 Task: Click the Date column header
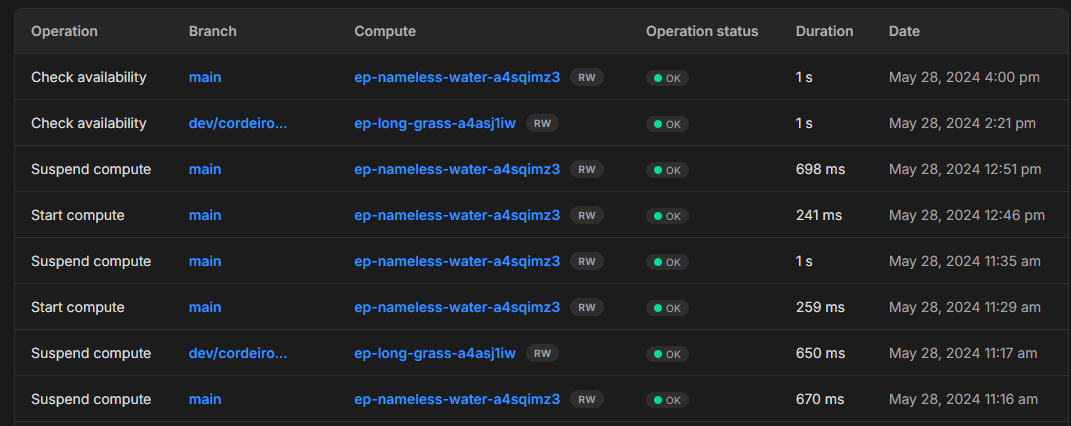pos(904,31)
